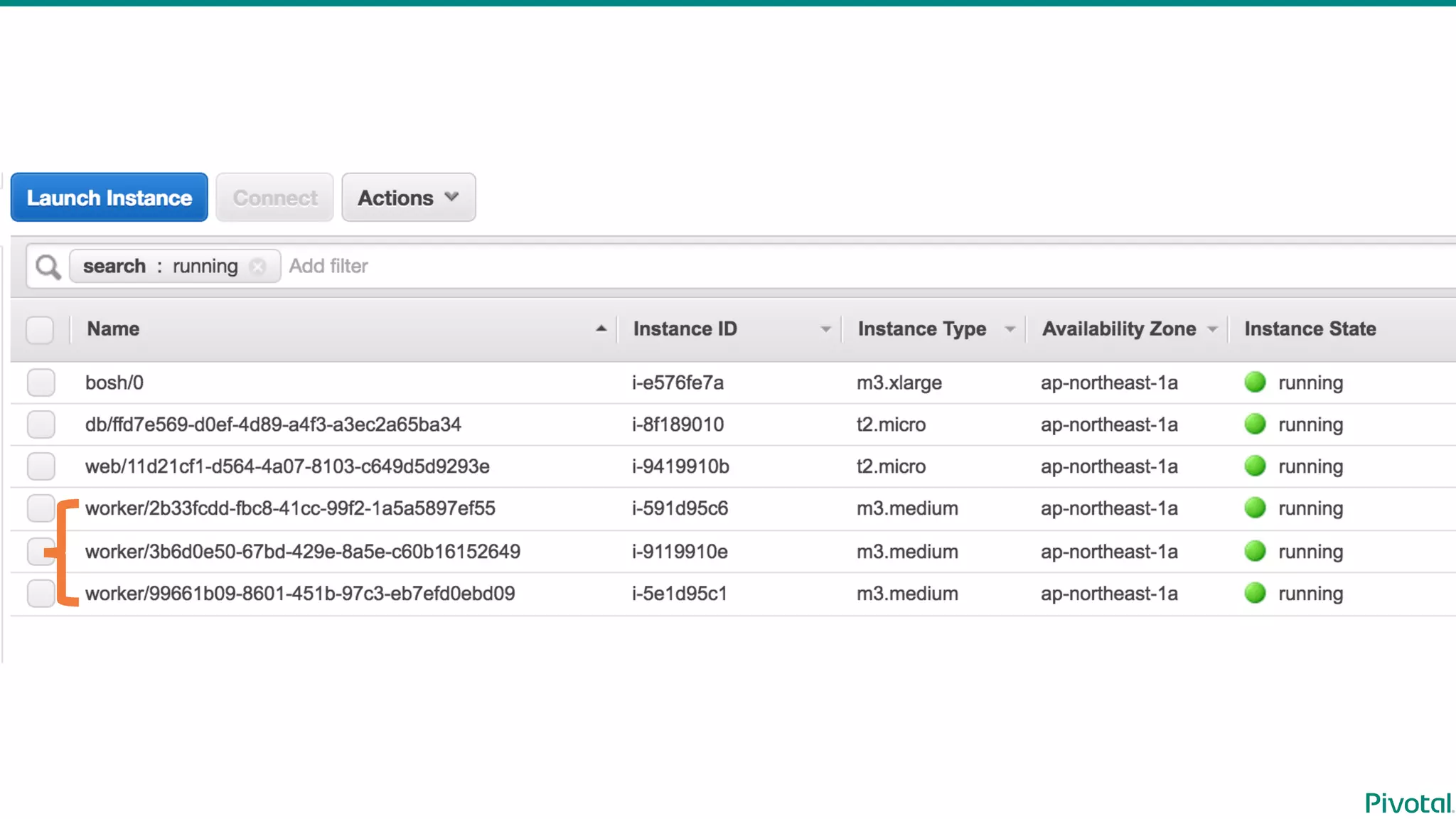Screen dimensions: 1456x819
Task: Sort by the Instance State column header
Action: tap(1310, 328)
